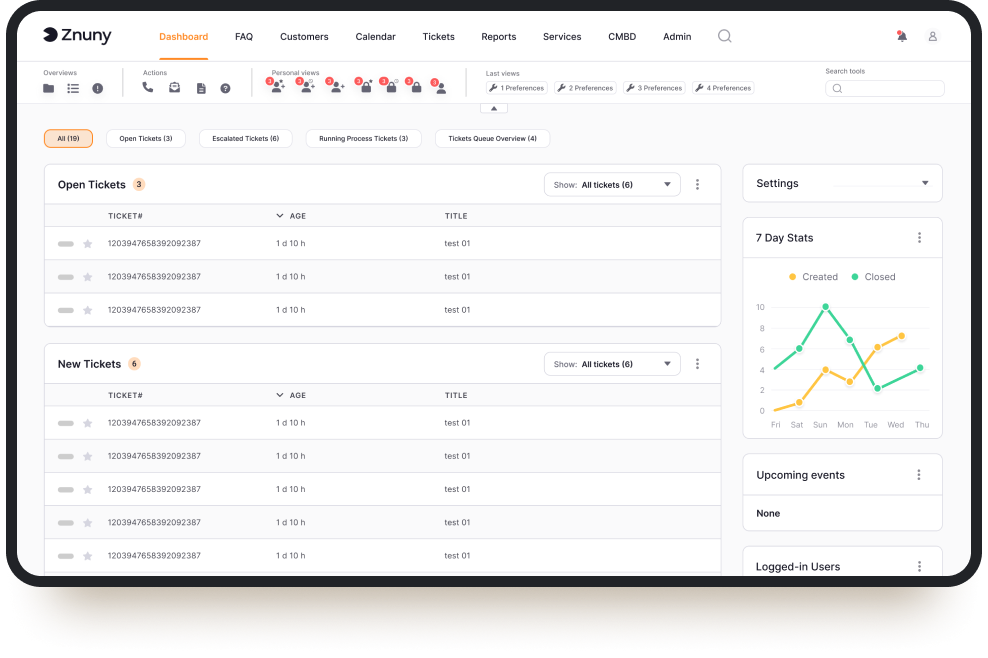Screen dimensions: 988x658
Task: Collapse the toolbar using the up arrow tab
Action: pyautogui.click(x=494, y=108)
